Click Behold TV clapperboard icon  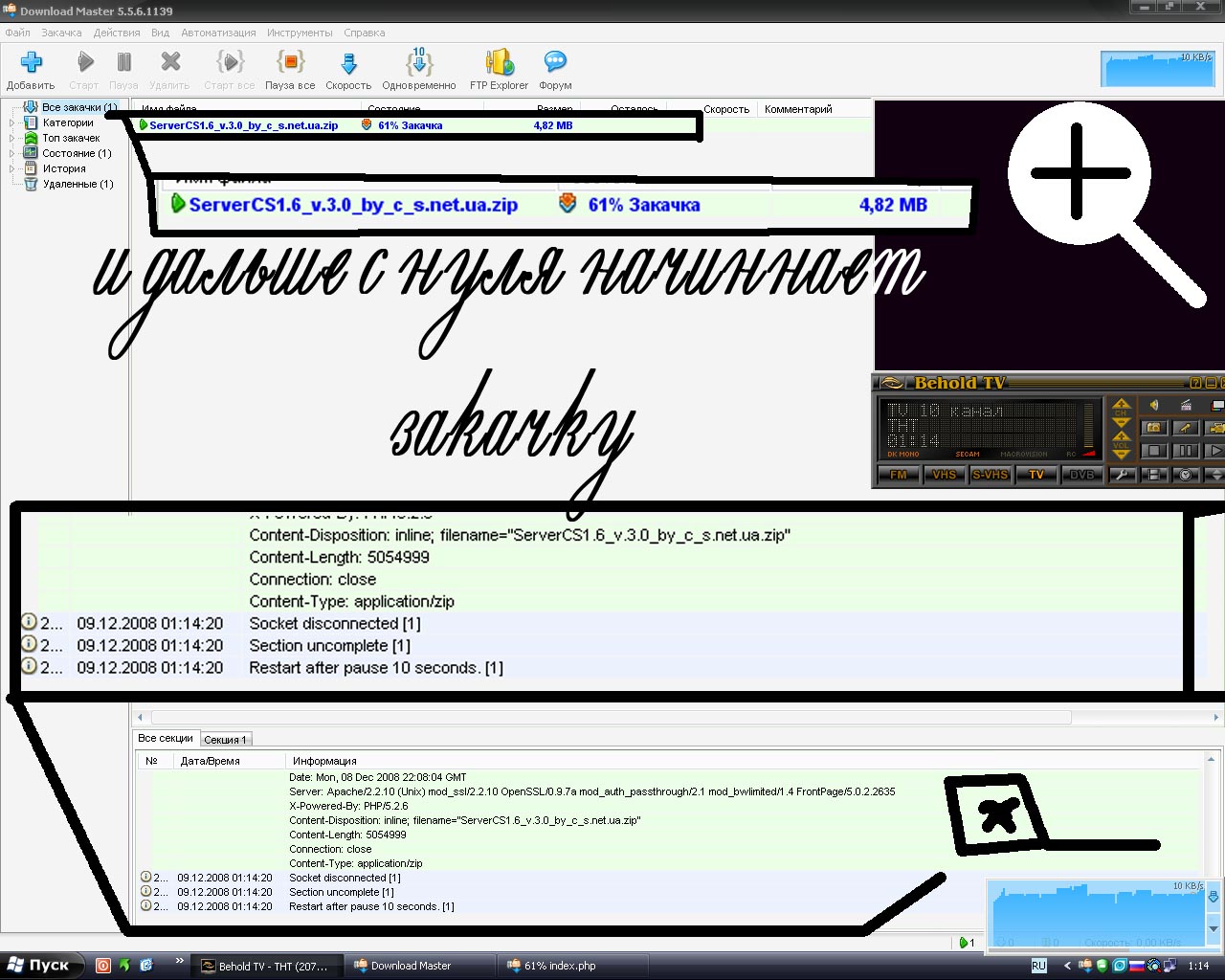(x=1186, y=405)
